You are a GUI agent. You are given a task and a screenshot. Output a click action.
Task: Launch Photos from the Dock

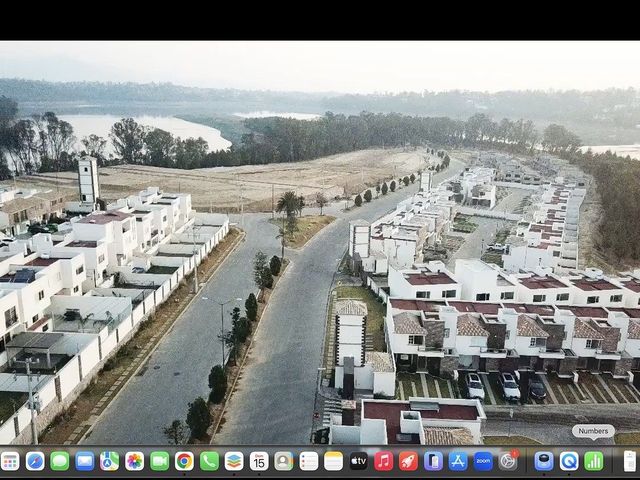(134, 461)
